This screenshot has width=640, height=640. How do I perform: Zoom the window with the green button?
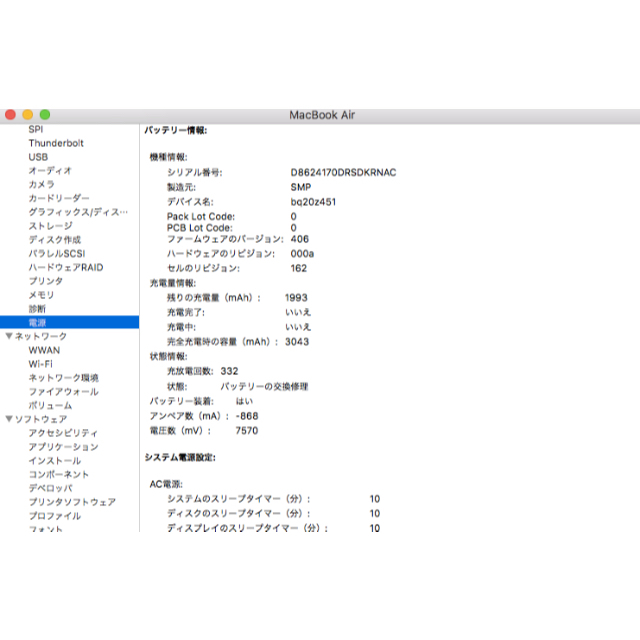pos(45,115)
